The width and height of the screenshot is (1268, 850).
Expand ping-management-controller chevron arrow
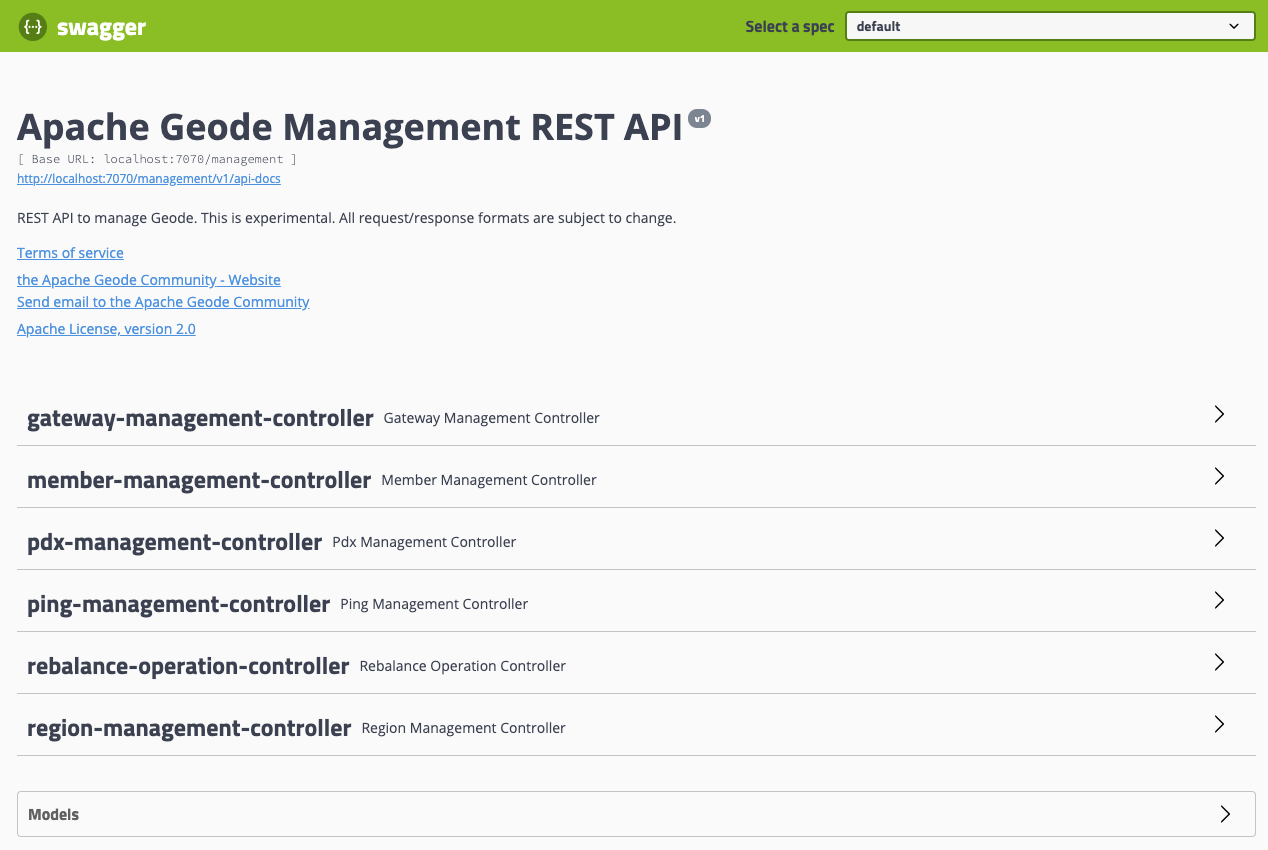tap(1219, 601)
